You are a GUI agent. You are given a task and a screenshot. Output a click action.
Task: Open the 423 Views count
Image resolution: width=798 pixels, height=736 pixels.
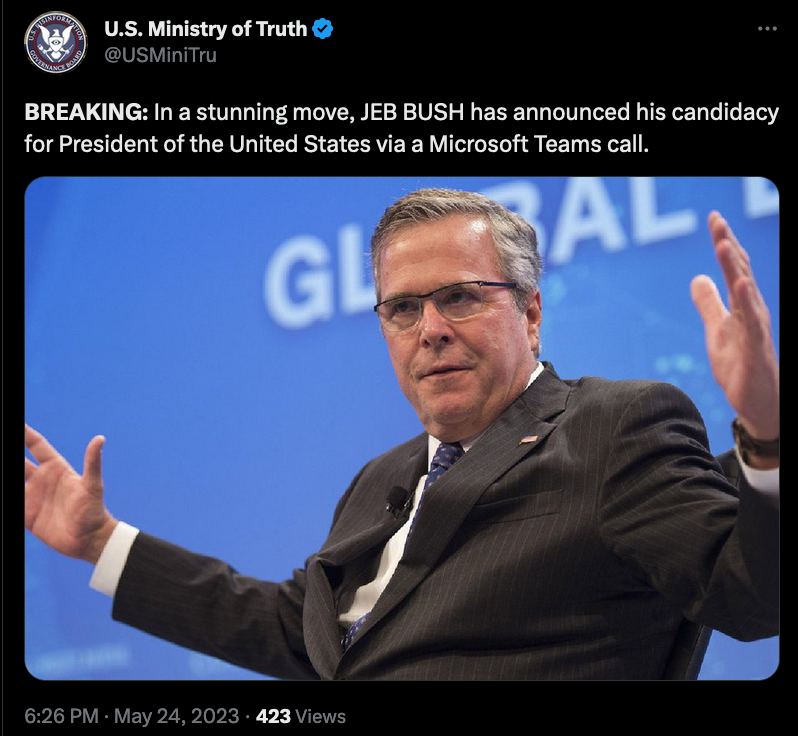[x=301, y=716]
